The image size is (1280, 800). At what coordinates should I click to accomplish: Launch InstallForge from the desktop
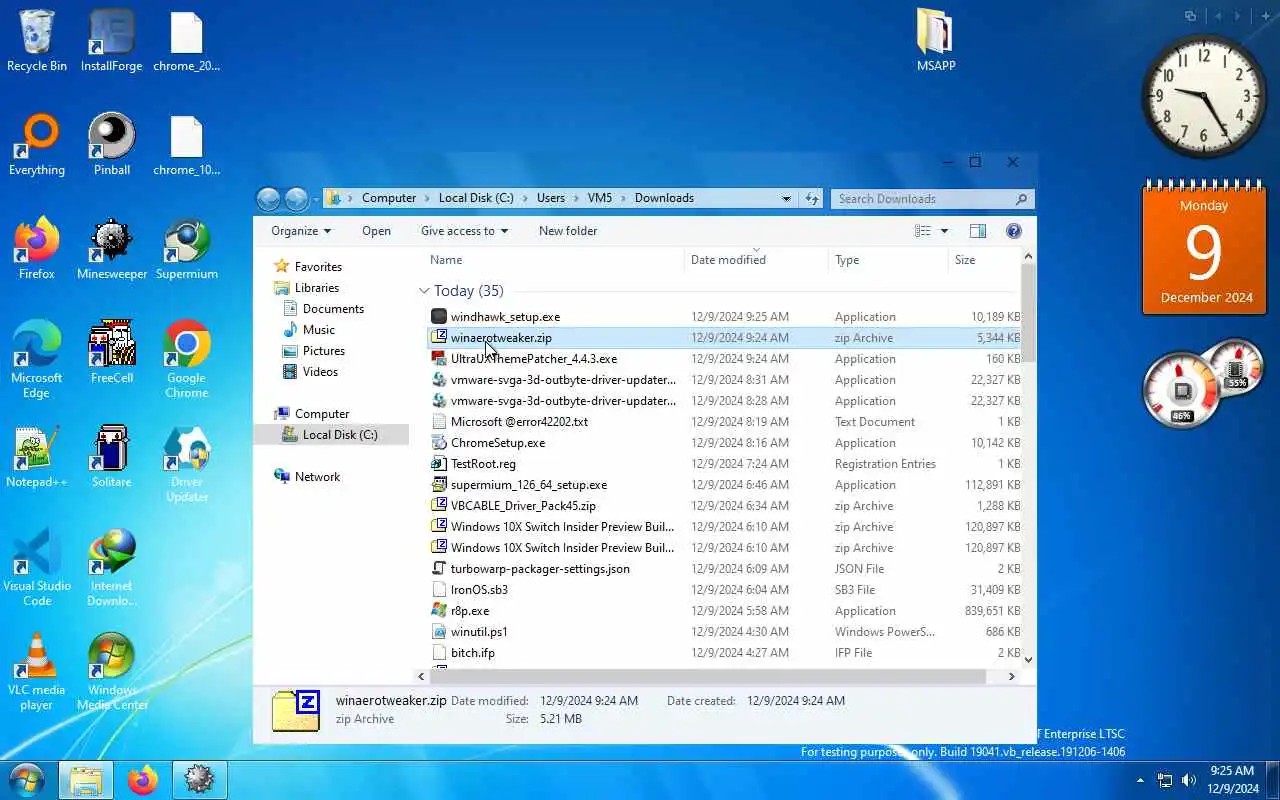[112, 40]
